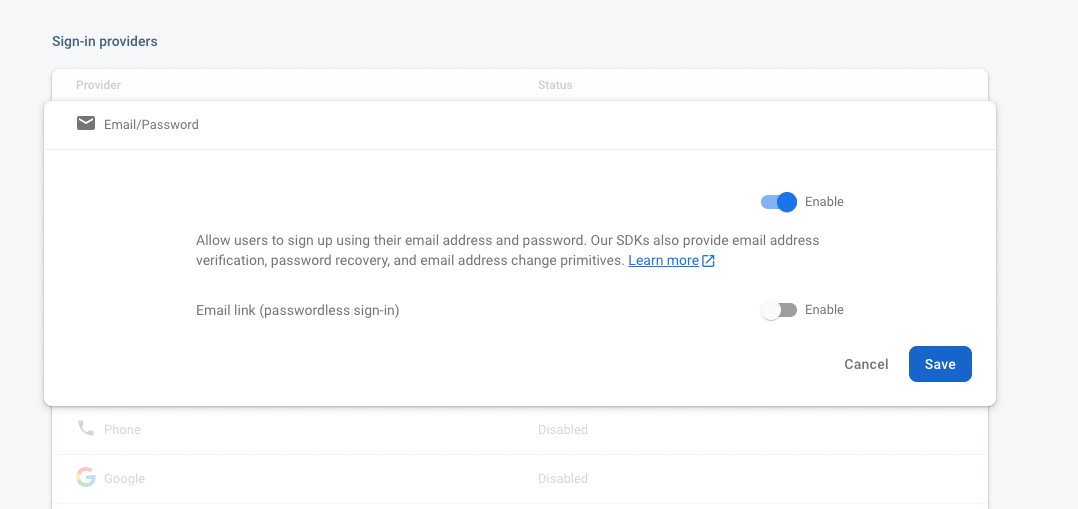Image resolution: width=1078 pixels, height=509 pixels.
Task: Turn off the Email/Password Enable switch
Action: pyautogui.click(x=778, y=202)
